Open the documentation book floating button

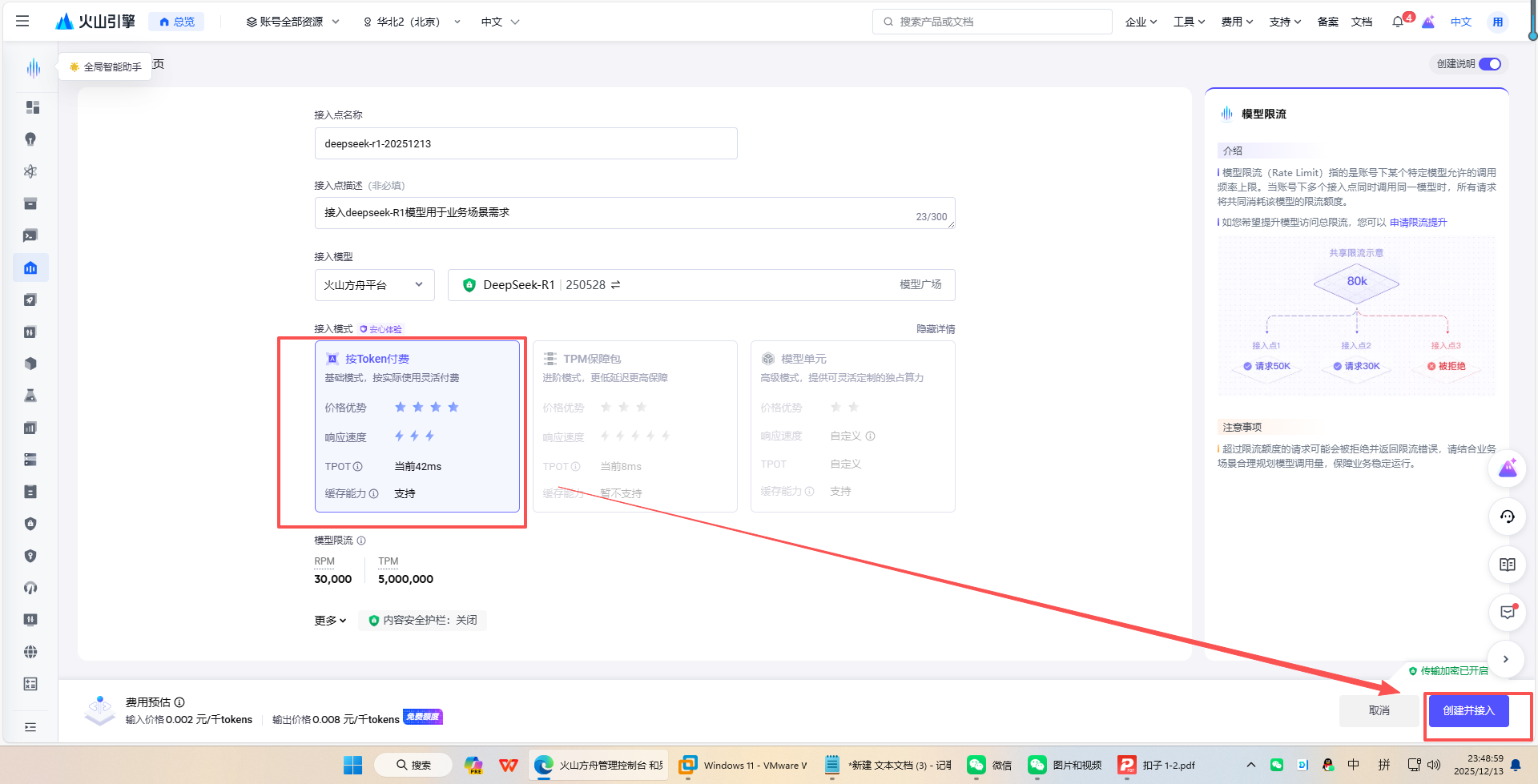(x=1507, y=565)
